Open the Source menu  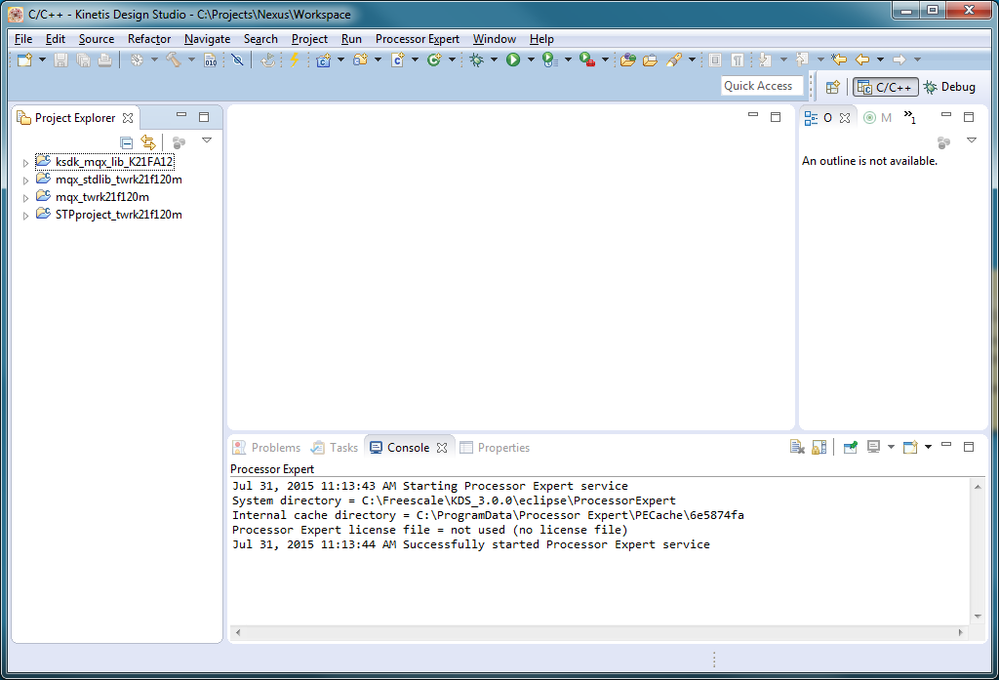tap(96, 39)
